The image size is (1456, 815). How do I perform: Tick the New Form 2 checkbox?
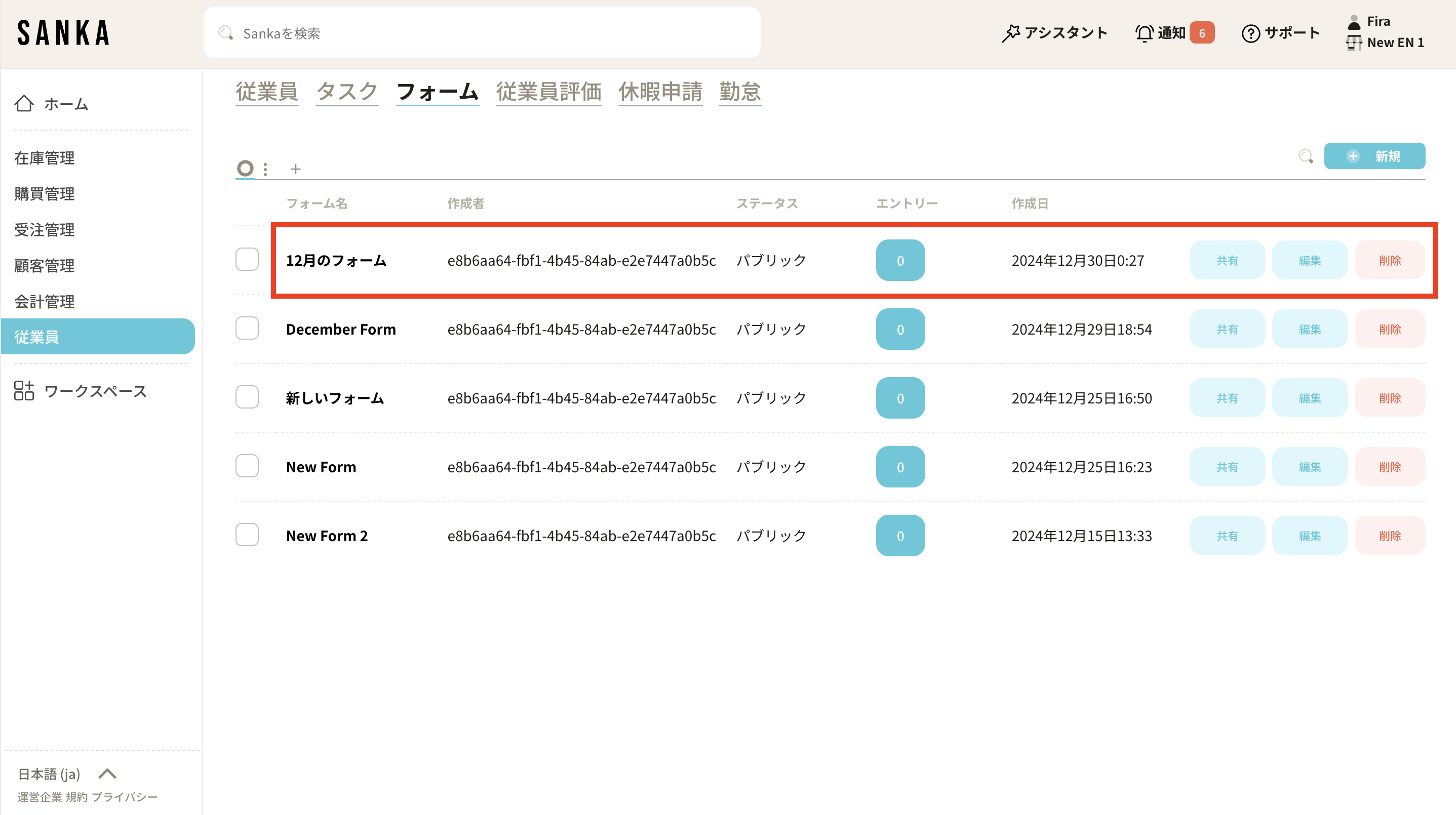click(x=247, y=535)
